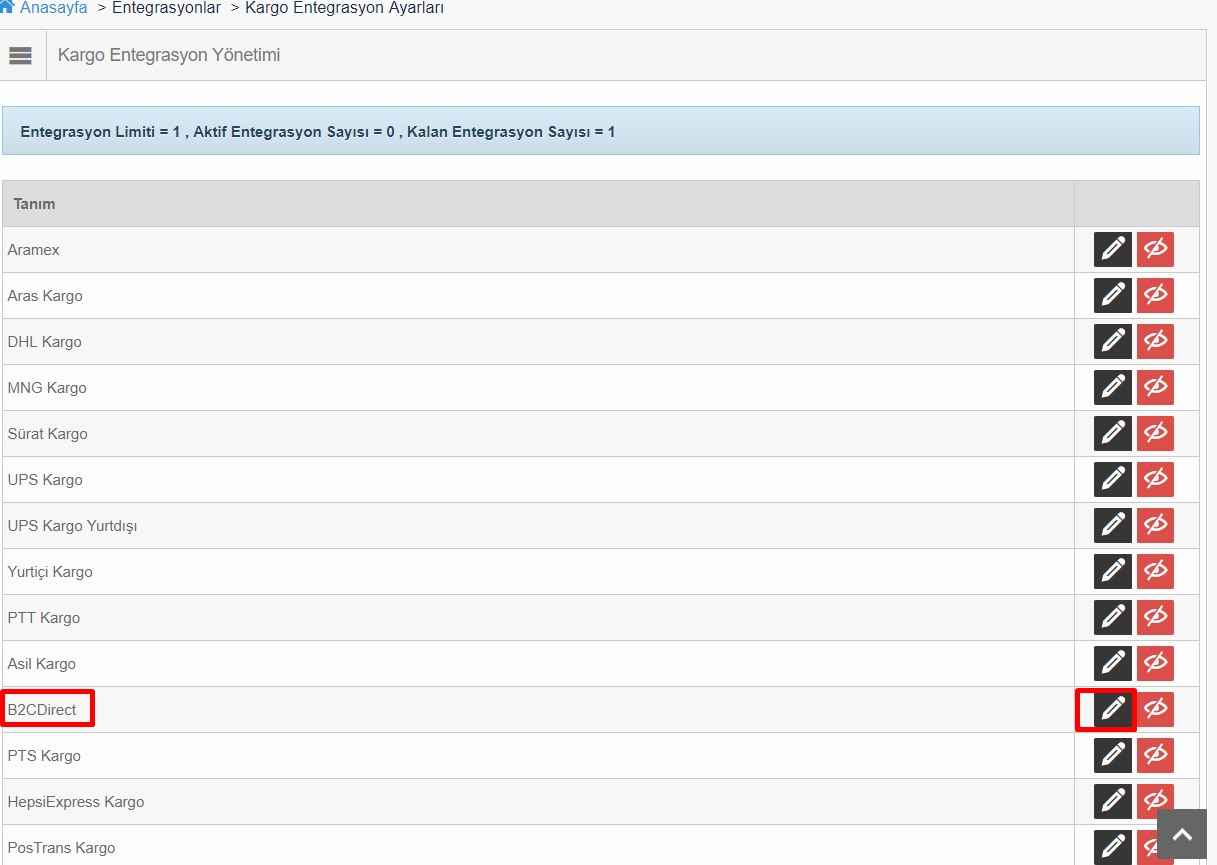
Task: Toggle PTT Kargo visibility
Action: click(1155, 618)
